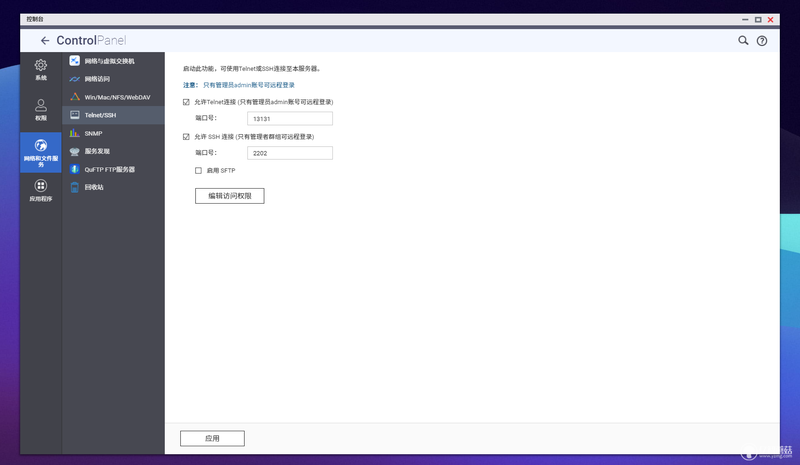
Task: Click the 网络与虚拟交换机 icon
Action: [x=74, y=61]
